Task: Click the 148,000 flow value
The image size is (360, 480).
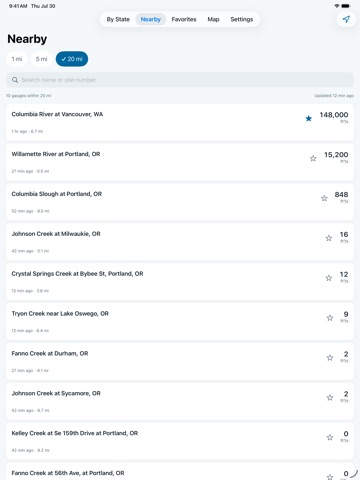Action: 334,115
